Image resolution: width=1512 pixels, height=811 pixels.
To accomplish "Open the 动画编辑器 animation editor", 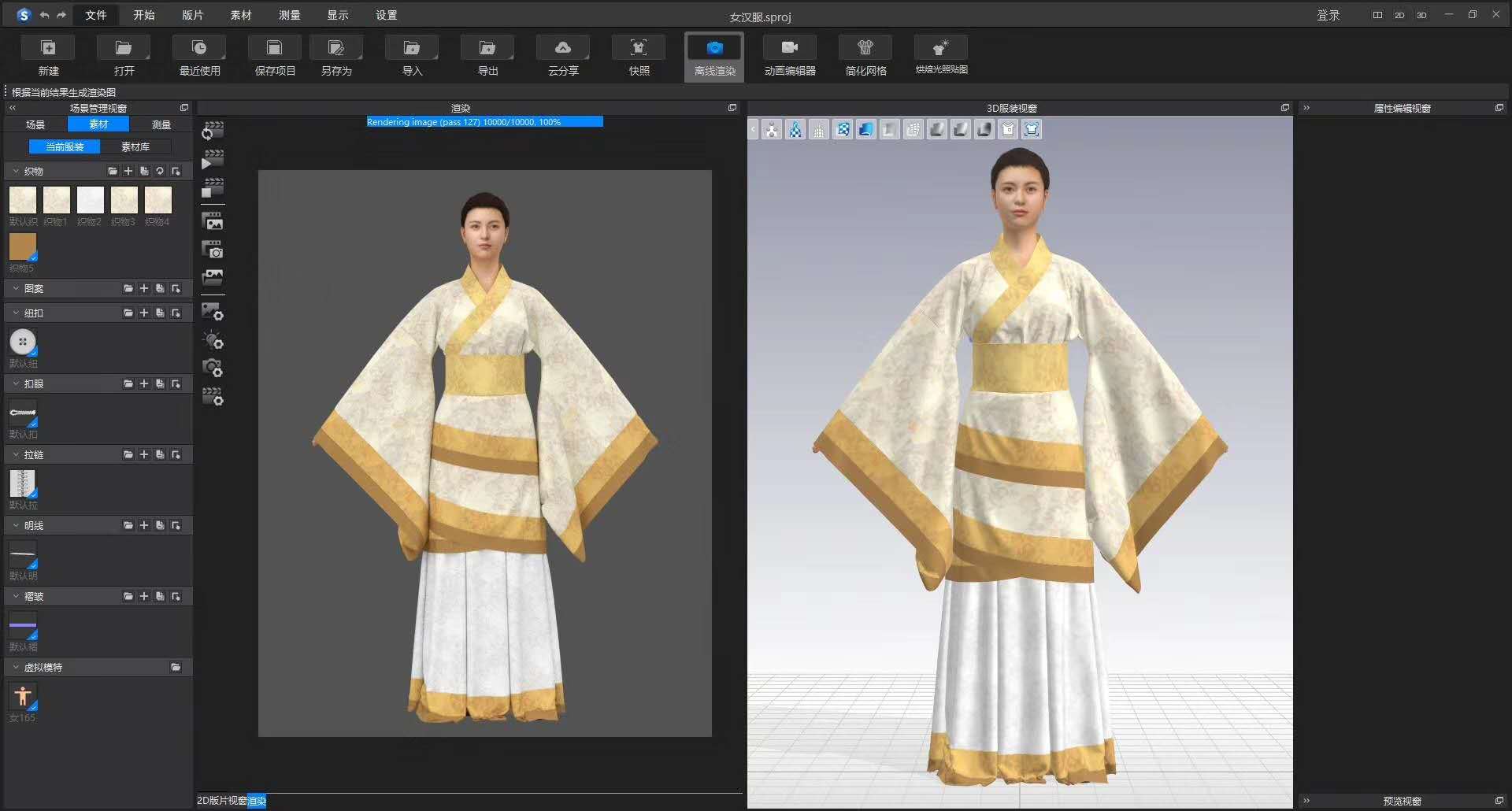I will click(x=788, y=55).
